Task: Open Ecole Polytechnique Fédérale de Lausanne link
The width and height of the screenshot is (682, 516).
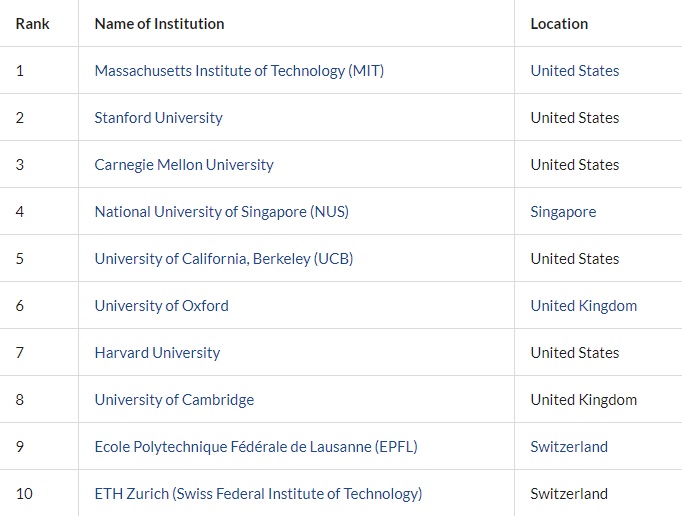Action: tap(256, 447)
